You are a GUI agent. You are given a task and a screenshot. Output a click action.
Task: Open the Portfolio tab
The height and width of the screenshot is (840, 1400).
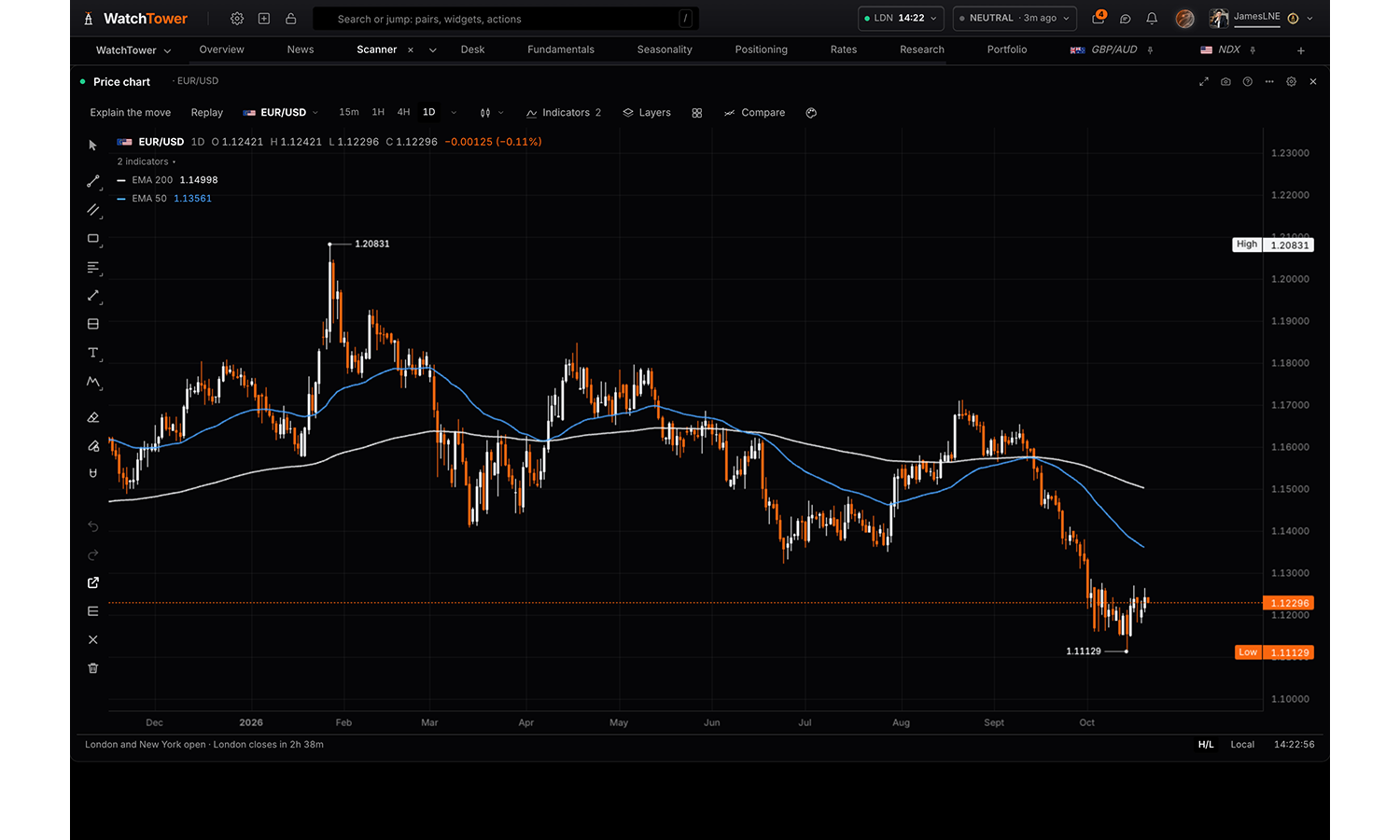(1007, 49)
